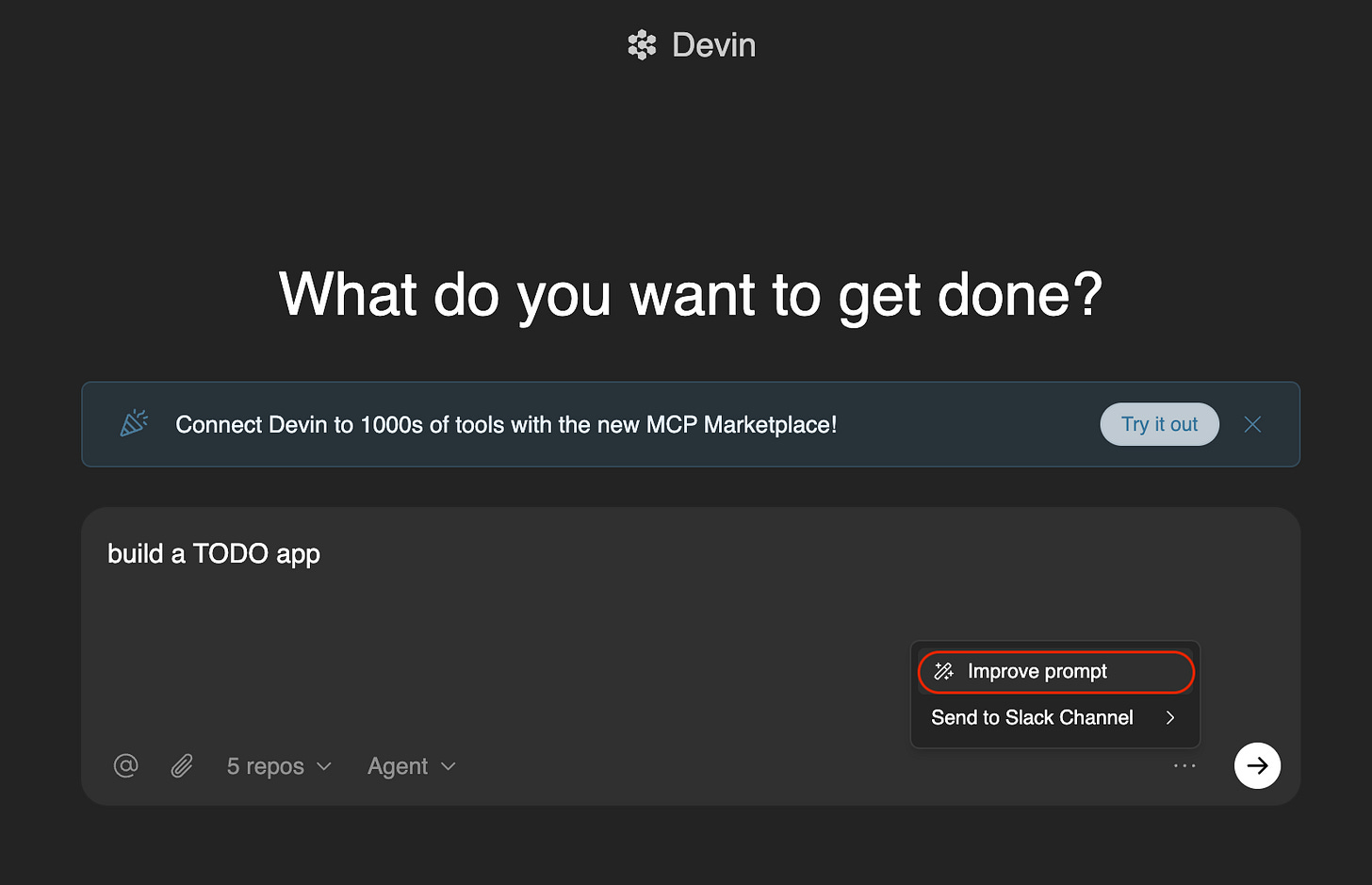Click the Devin title text

(x=713, y=45)
